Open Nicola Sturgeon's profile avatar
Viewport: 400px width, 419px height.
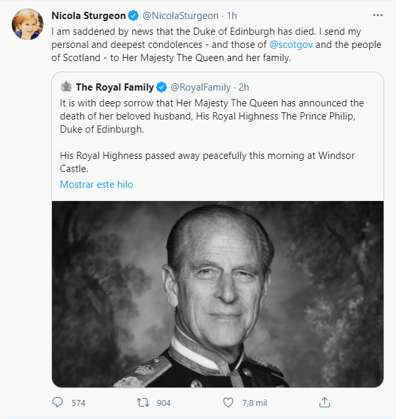27,24
